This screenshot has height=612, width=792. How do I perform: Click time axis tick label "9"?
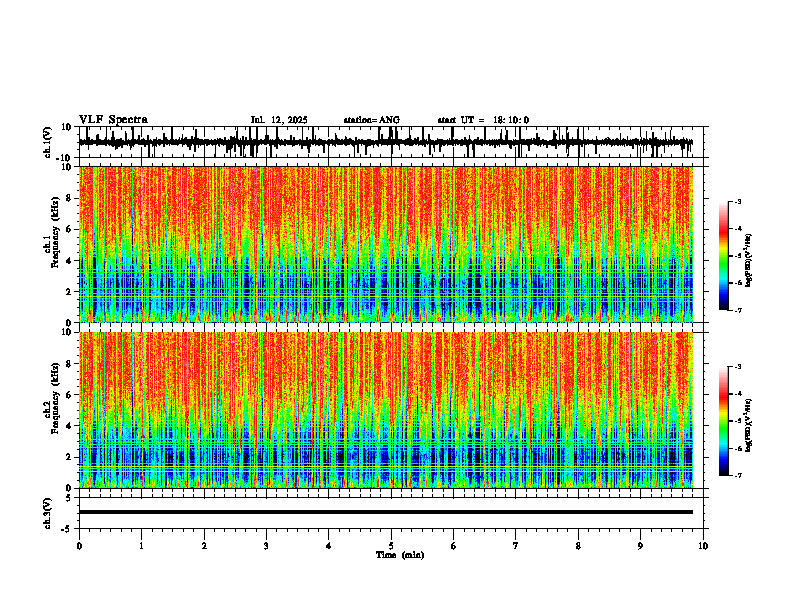(640, 546)
